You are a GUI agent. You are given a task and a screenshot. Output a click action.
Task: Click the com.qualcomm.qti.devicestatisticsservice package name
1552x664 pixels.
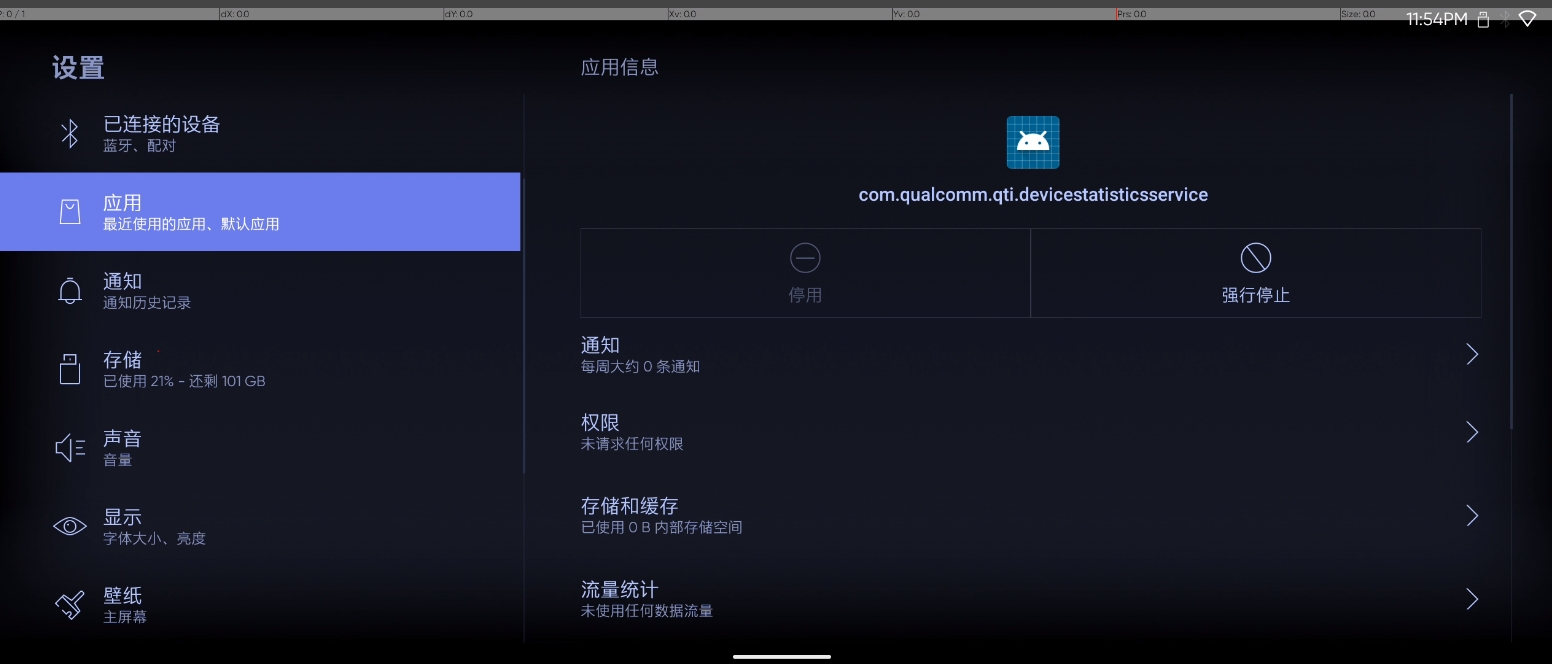tap(1033, 195)
